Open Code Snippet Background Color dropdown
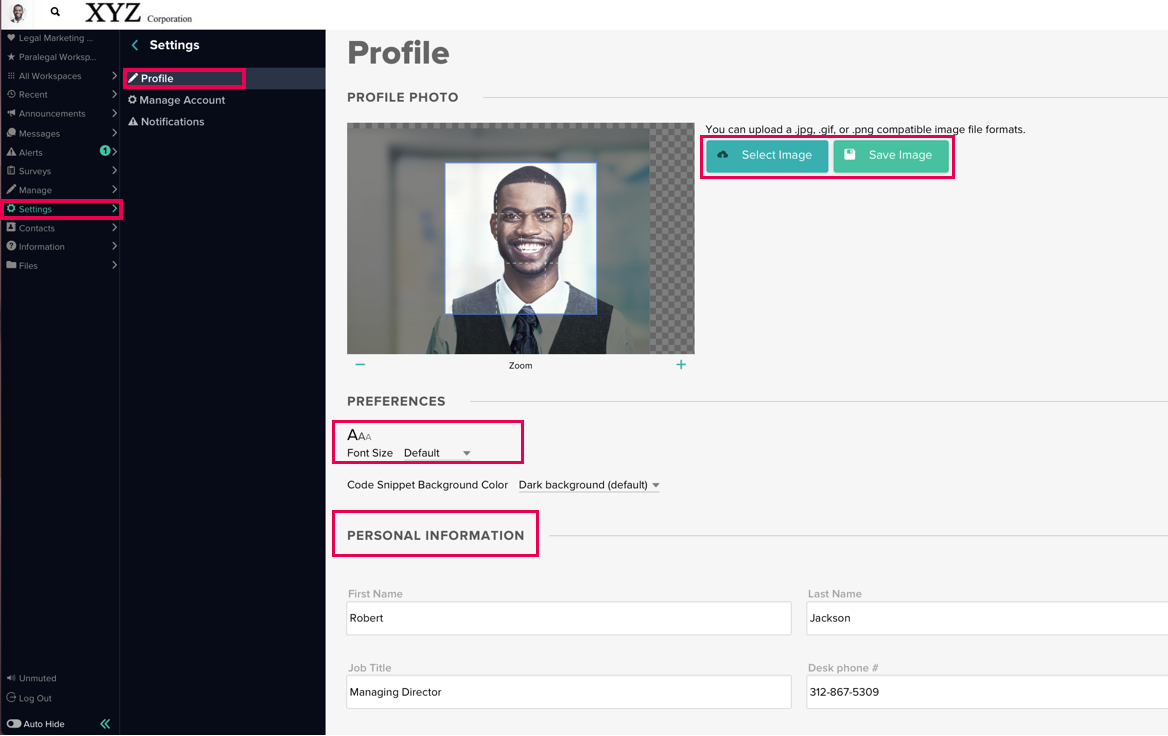Screen dimensions: 1168x736 pyautogui.click(x=589, y=485)
